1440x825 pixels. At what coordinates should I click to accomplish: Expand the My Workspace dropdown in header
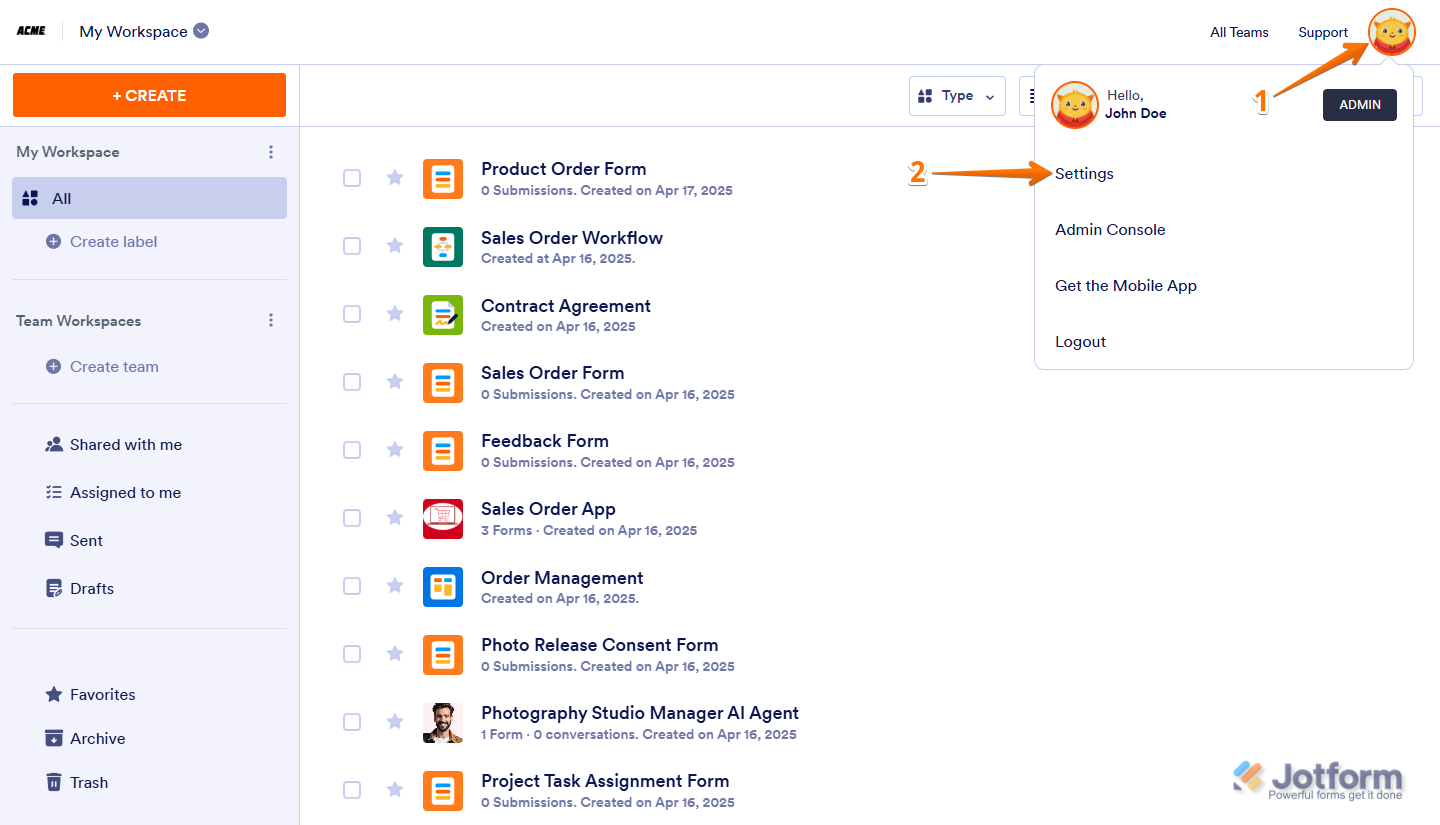tap(201, 31)
